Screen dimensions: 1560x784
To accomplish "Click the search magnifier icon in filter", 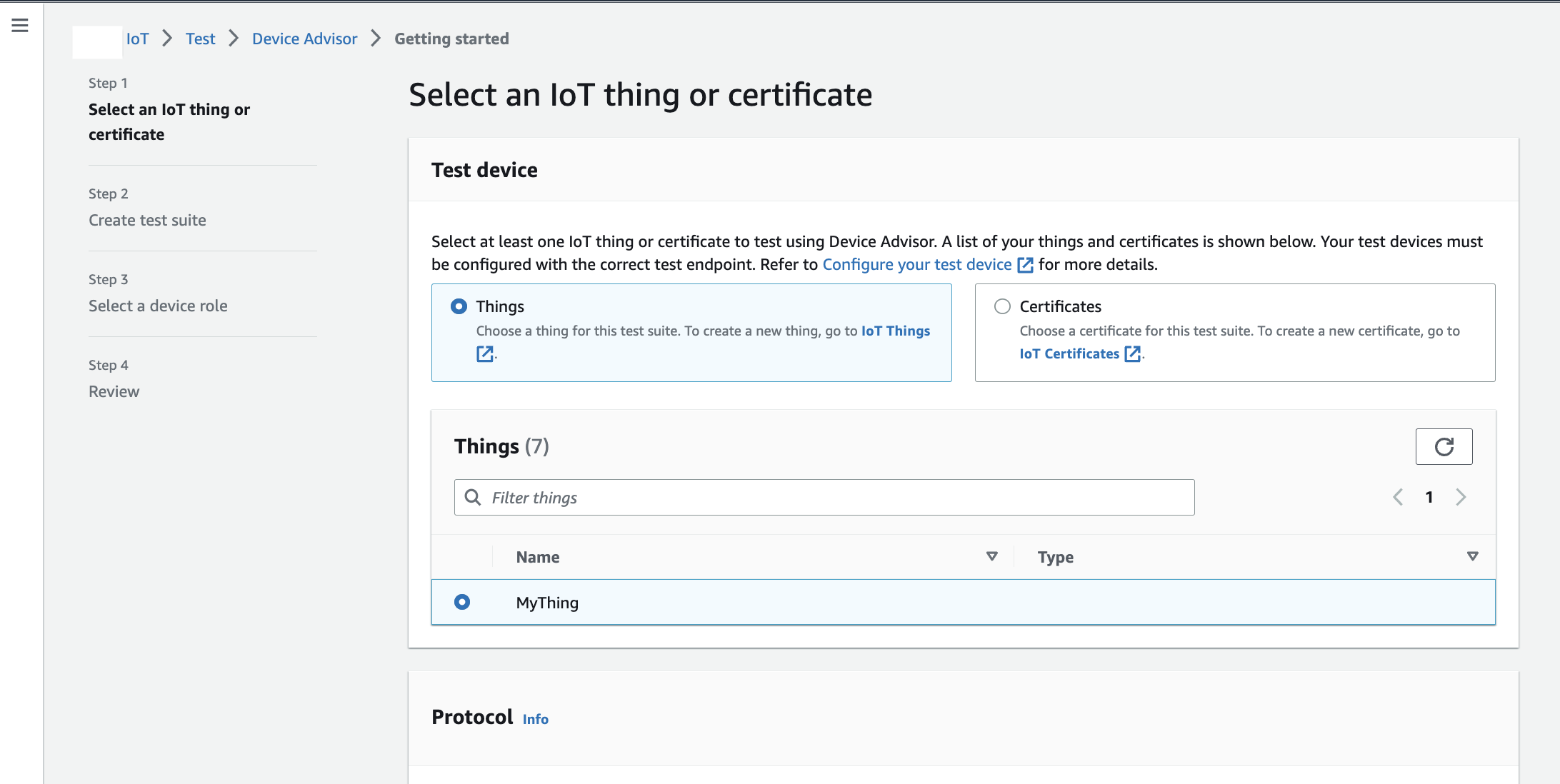I will (473, 497).
